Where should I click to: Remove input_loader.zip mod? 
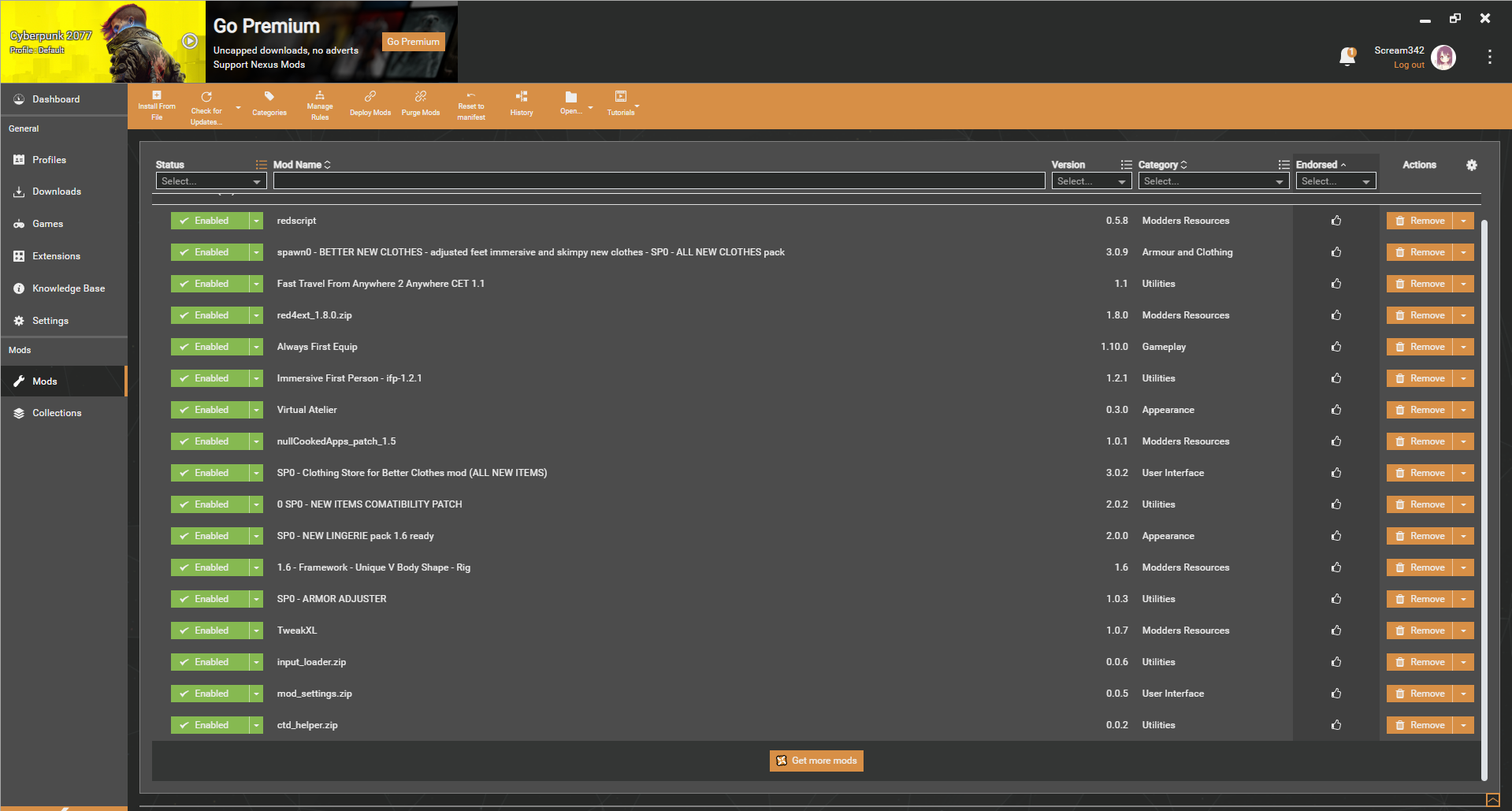click(1420, 662)
